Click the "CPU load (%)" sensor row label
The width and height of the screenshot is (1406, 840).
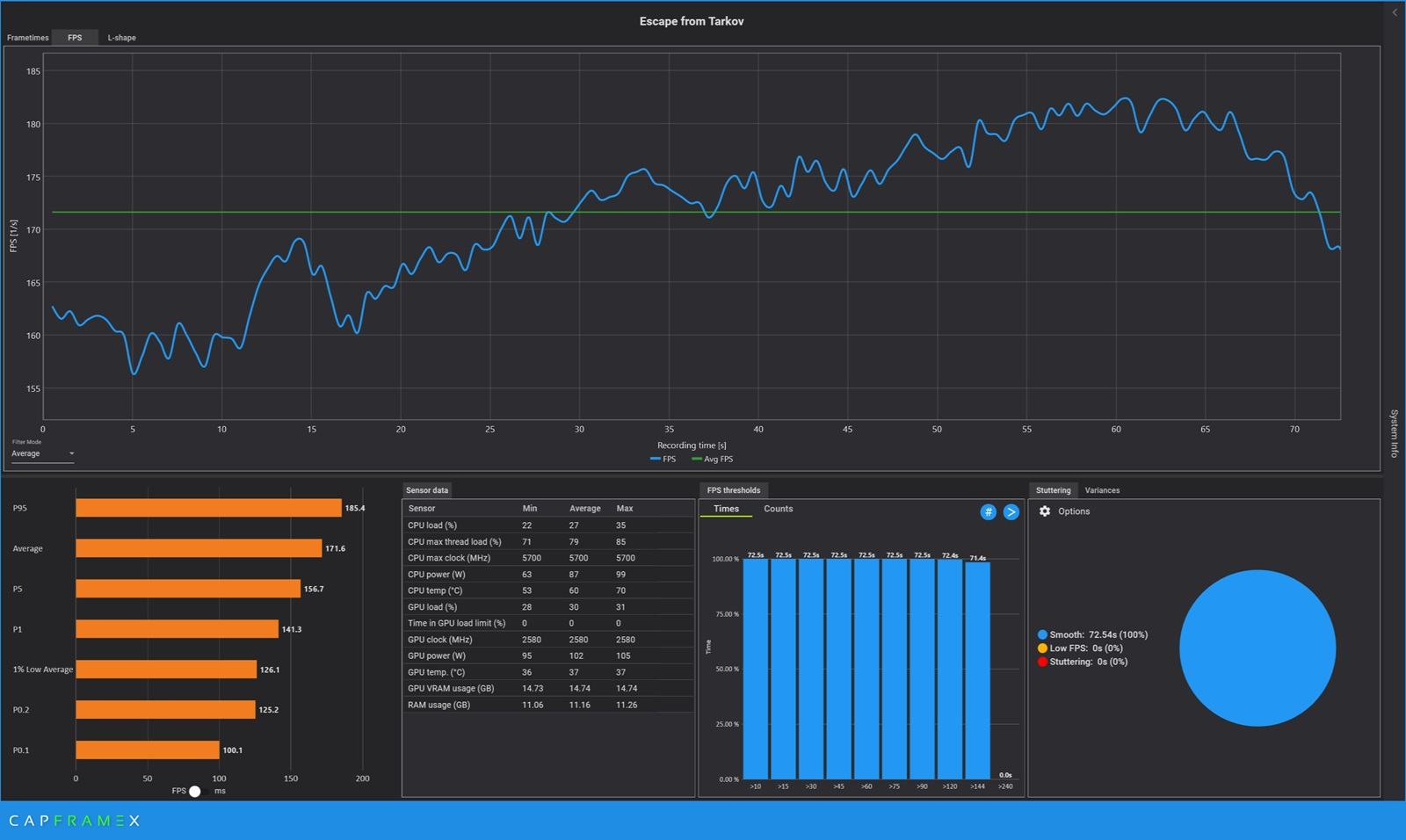pyautogui.click(x=432, y=525)
